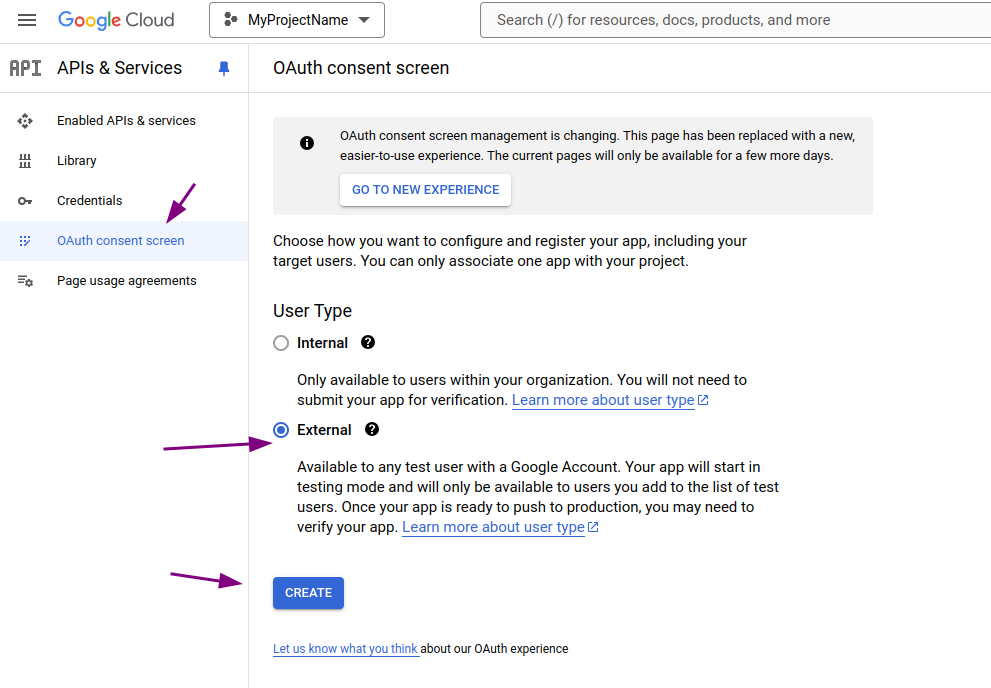991x688 pixels.
Task: Open the MyProjectName project selector
Action: click(x=296, y=19)
